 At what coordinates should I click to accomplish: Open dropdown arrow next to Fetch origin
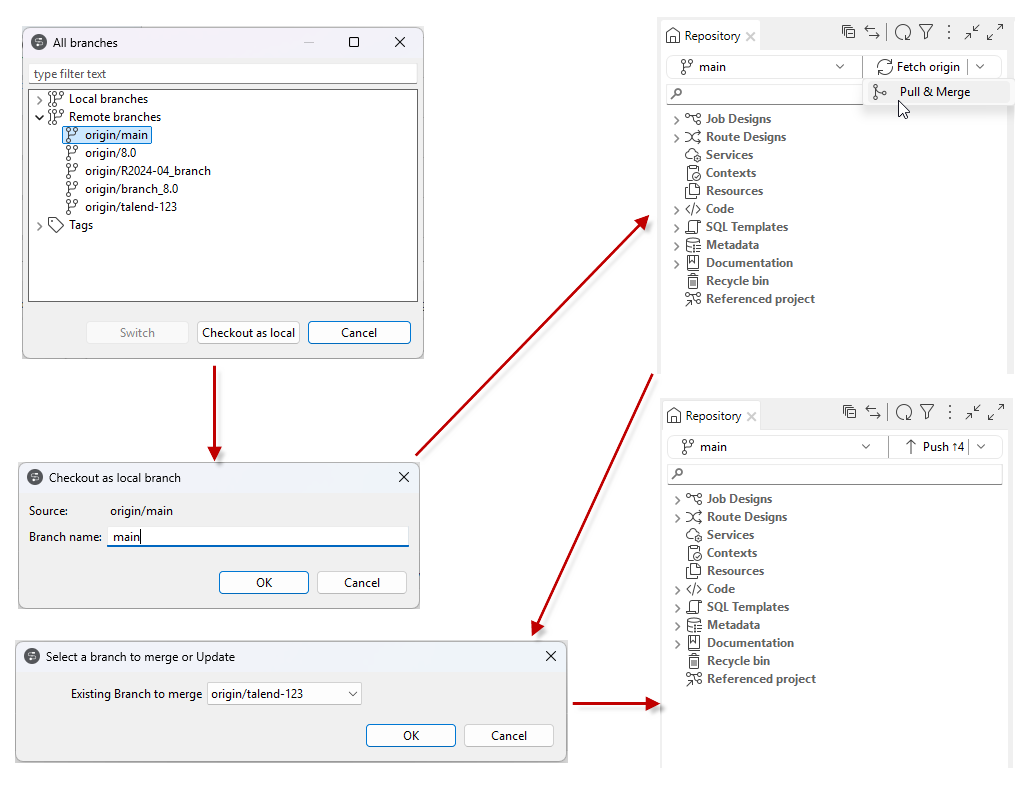pyautogui.click(x=980, y=67)
